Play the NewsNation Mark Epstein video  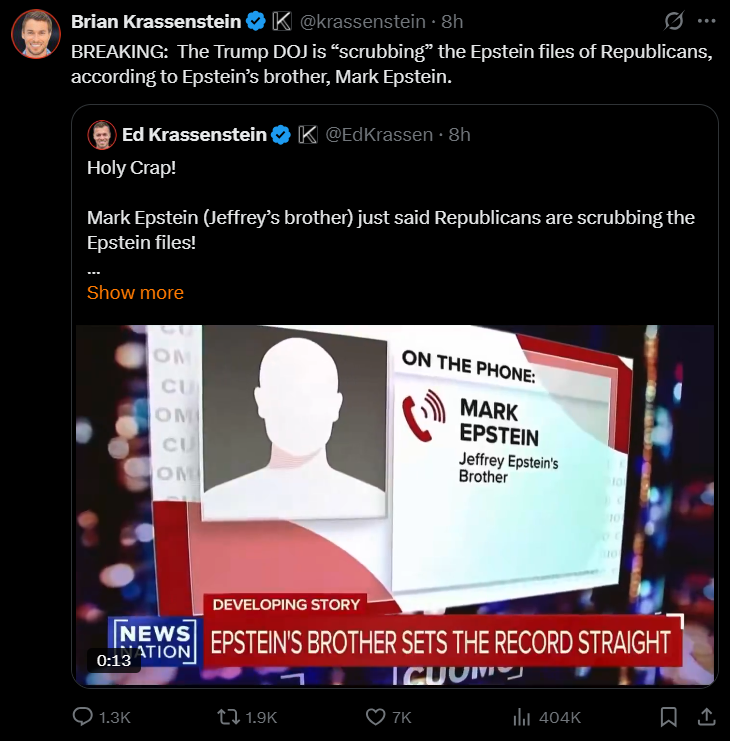click(x=395, y=505)
